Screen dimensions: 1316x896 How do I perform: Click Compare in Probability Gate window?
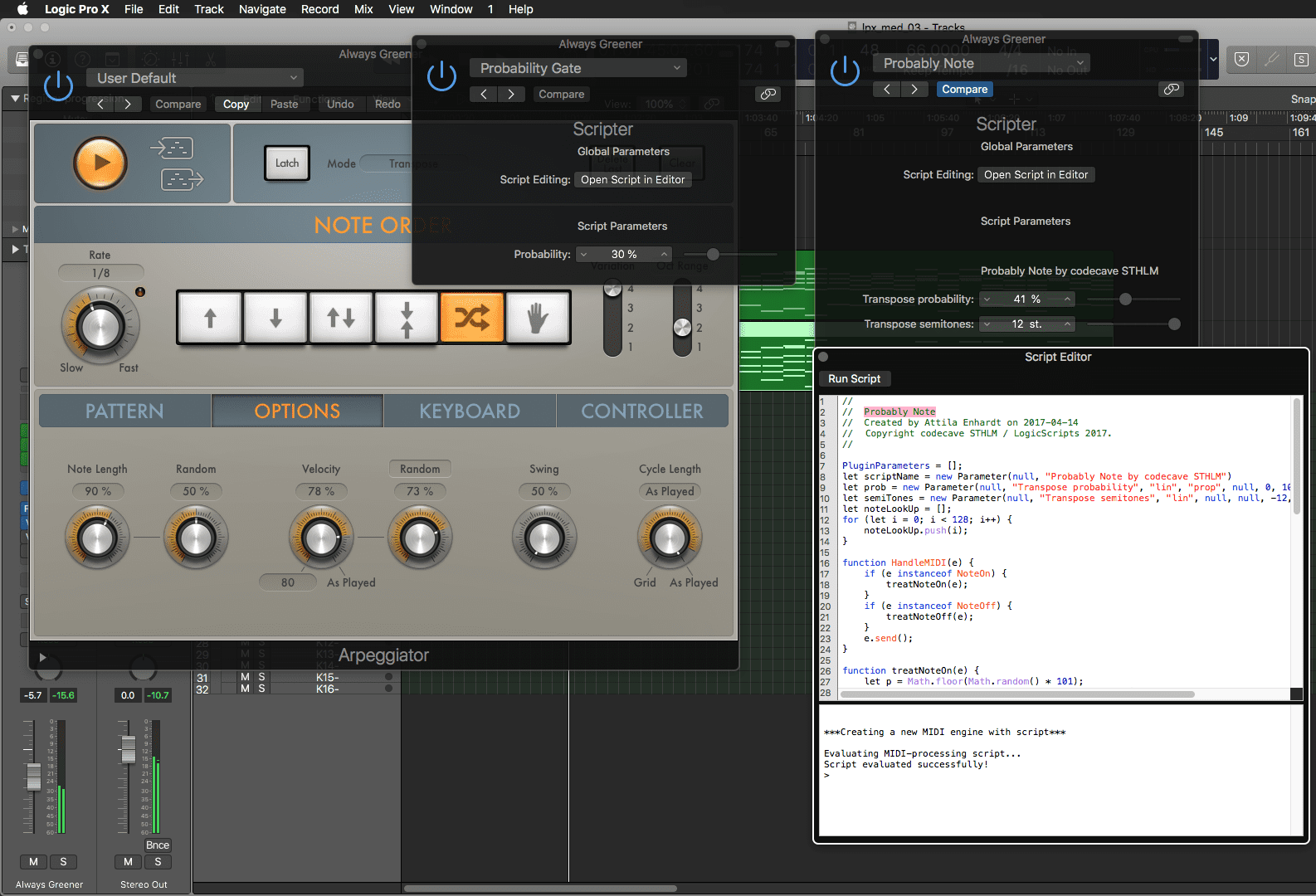coord(562,94)
